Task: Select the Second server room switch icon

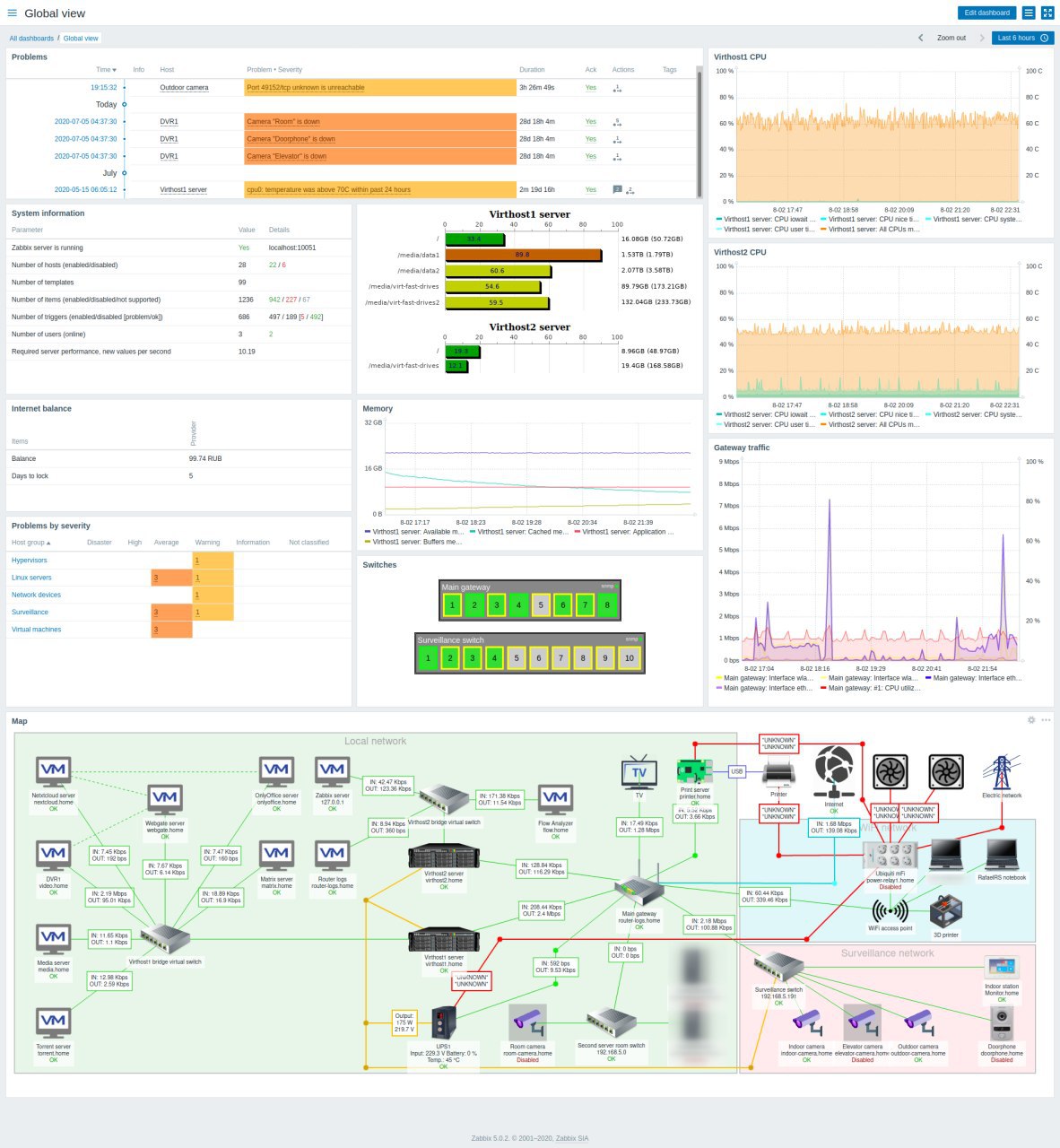Action: [611, 1023]
